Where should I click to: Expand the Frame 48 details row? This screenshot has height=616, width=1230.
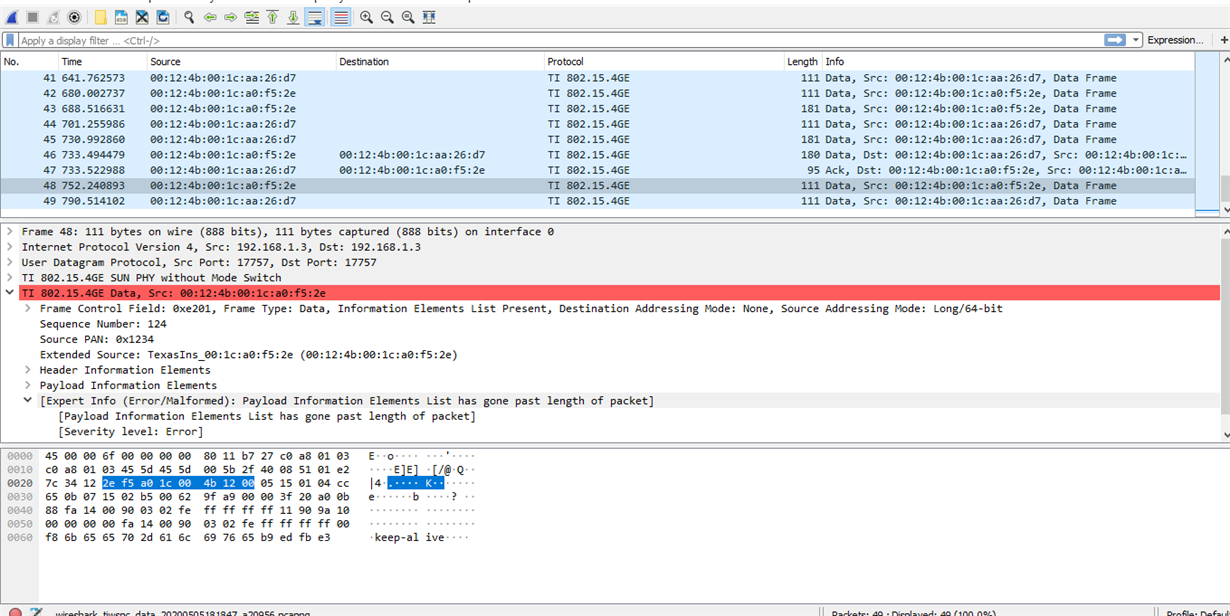(x=10, y=231)
